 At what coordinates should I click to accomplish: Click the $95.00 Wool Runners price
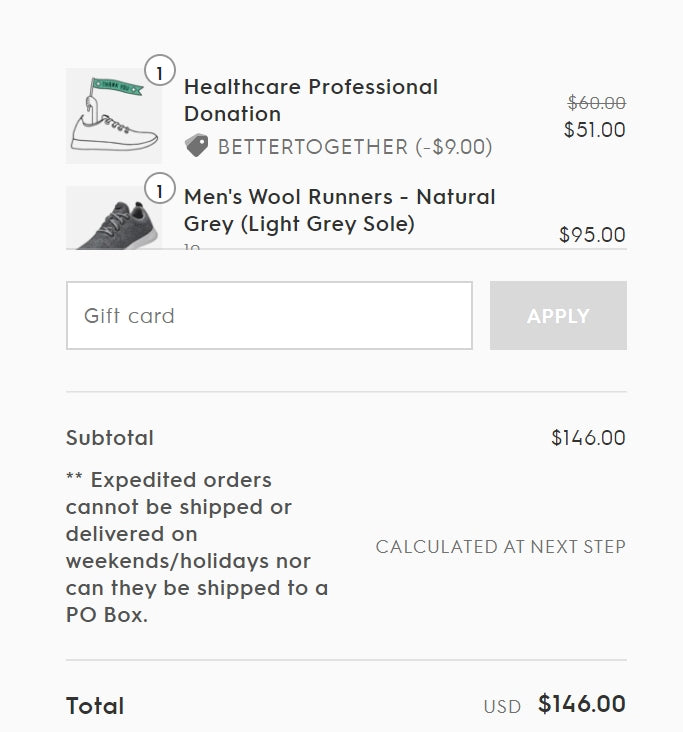[592, 235]
